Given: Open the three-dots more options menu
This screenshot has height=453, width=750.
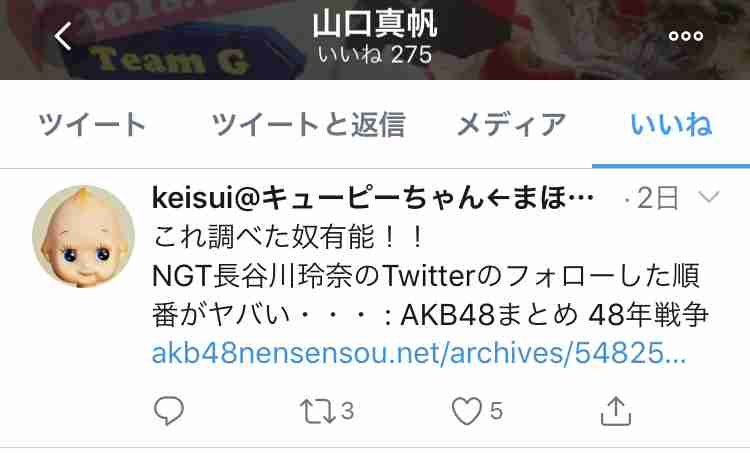Looking at the screenshot, I should click(685, 36).
